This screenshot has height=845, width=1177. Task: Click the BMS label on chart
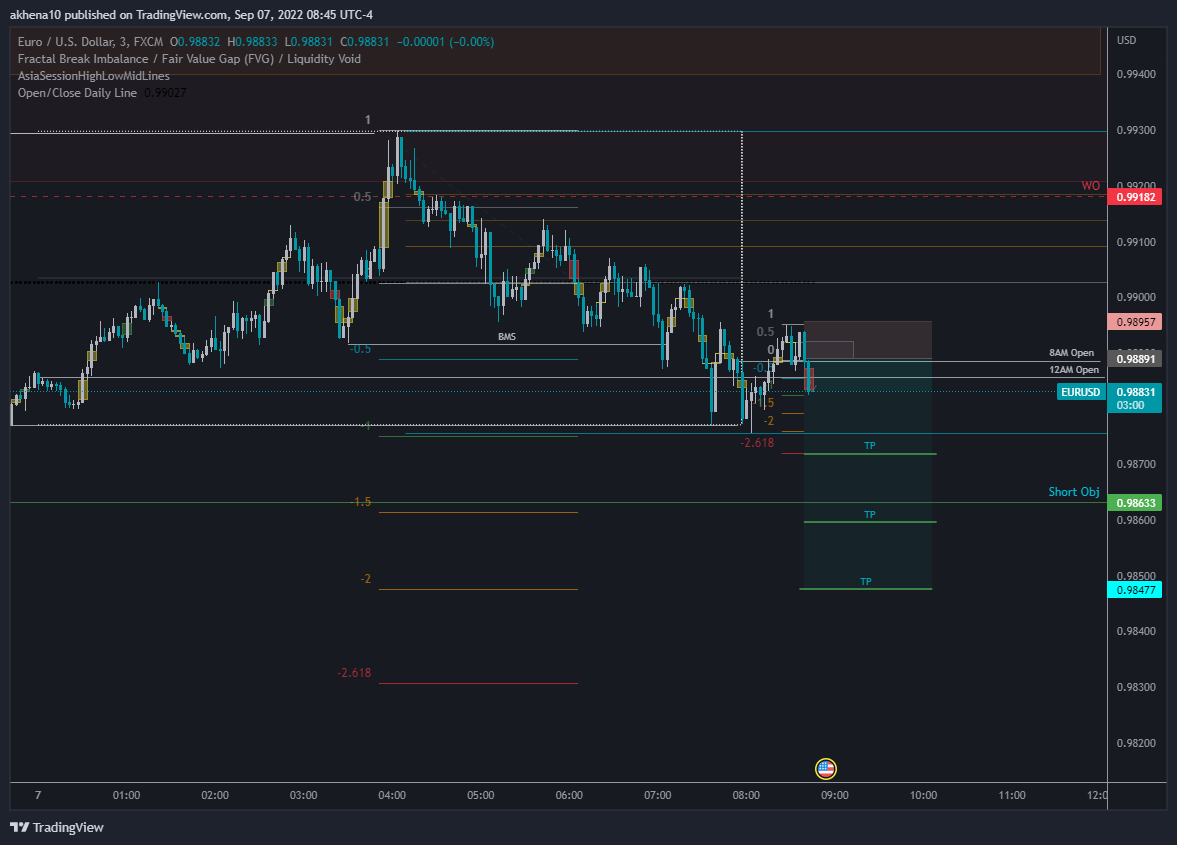click(507, 337)
